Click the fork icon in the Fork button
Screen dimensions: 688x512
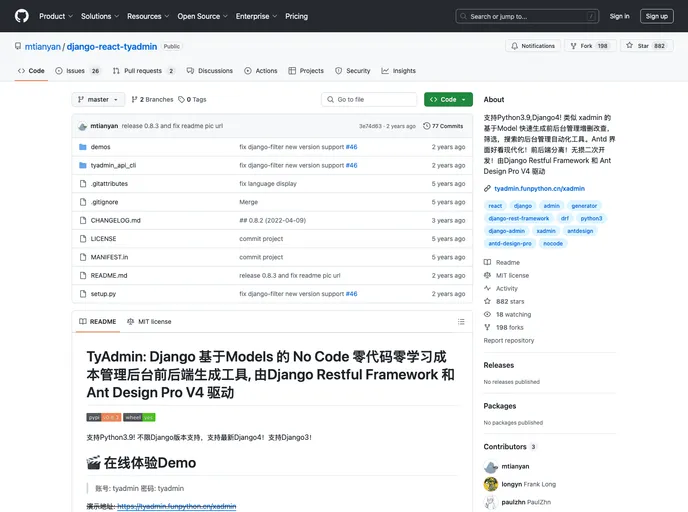coord(573,46)
